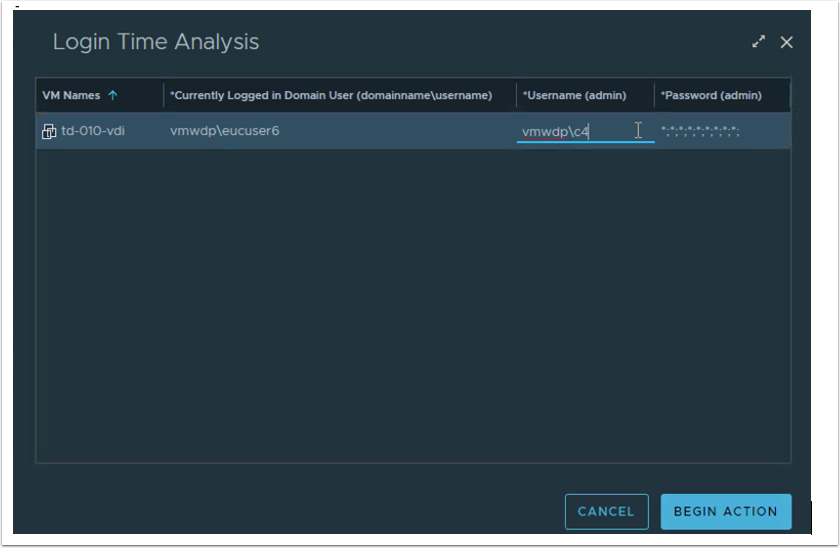The image size is (840, 548).
Task: Sort by the VM Names column header
Action: [71, 96]
